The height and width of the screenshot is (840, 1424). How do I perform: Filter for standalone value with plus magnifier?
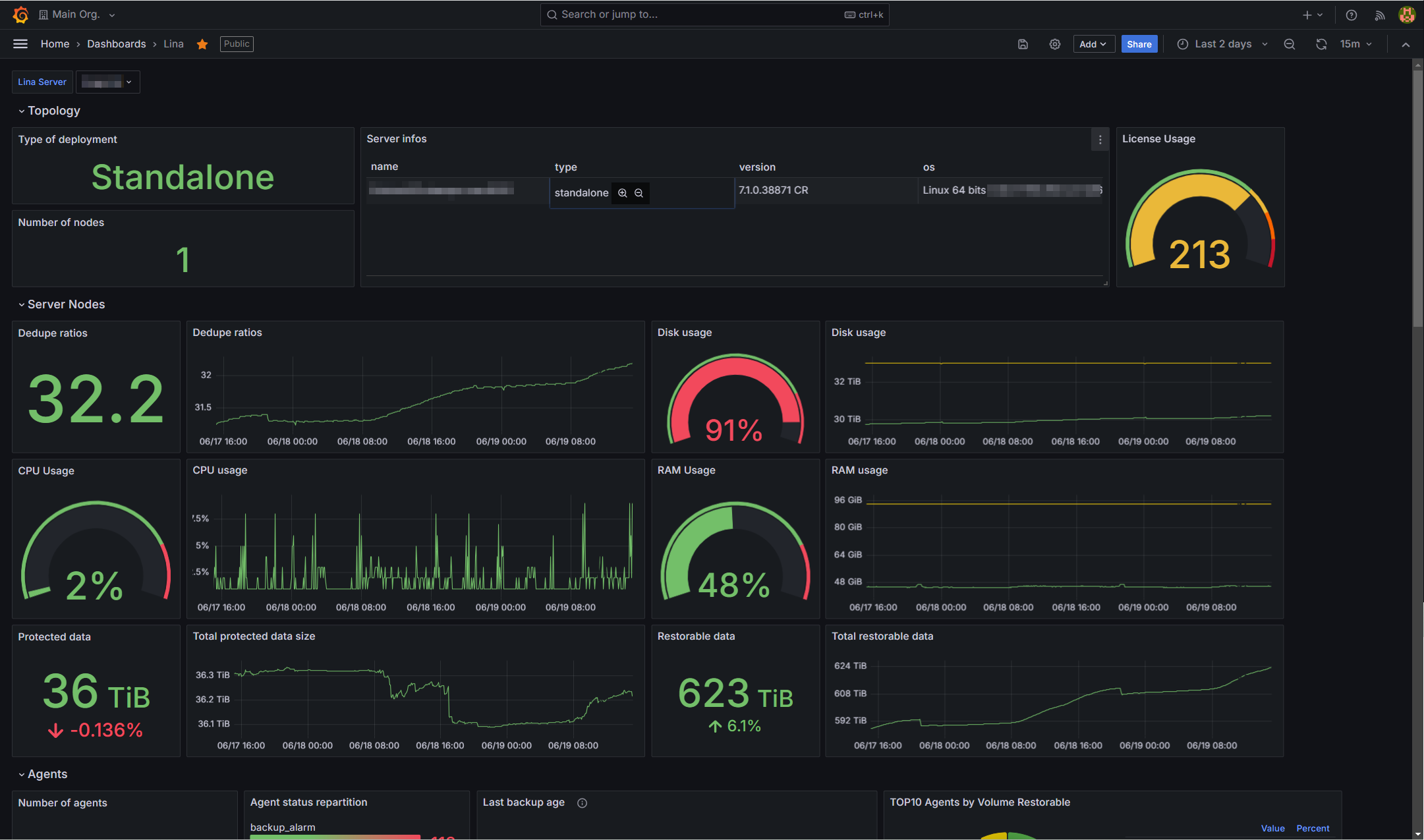623,193
